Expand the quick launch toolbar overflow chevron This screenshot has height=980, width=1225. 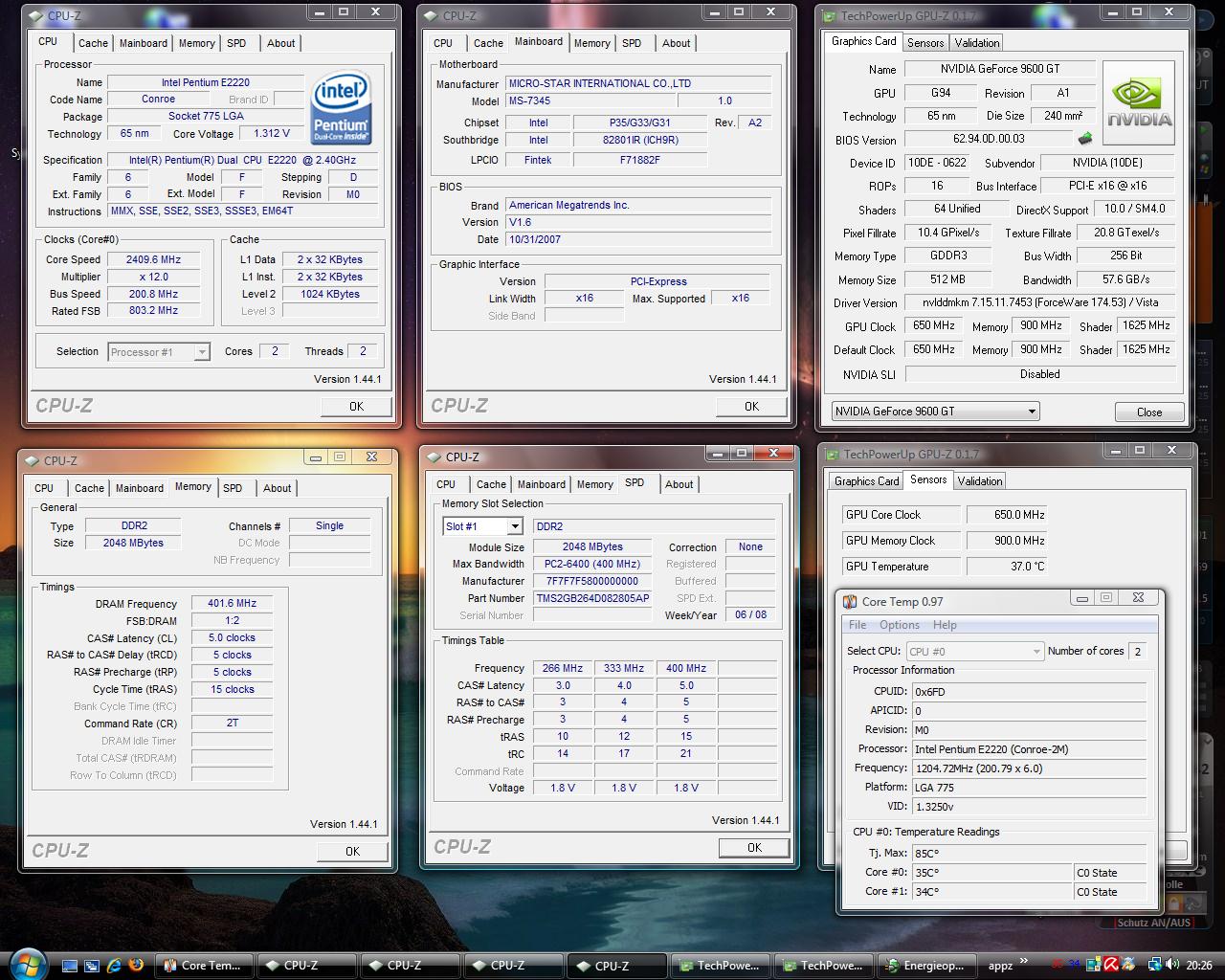tap(1025, 961)
